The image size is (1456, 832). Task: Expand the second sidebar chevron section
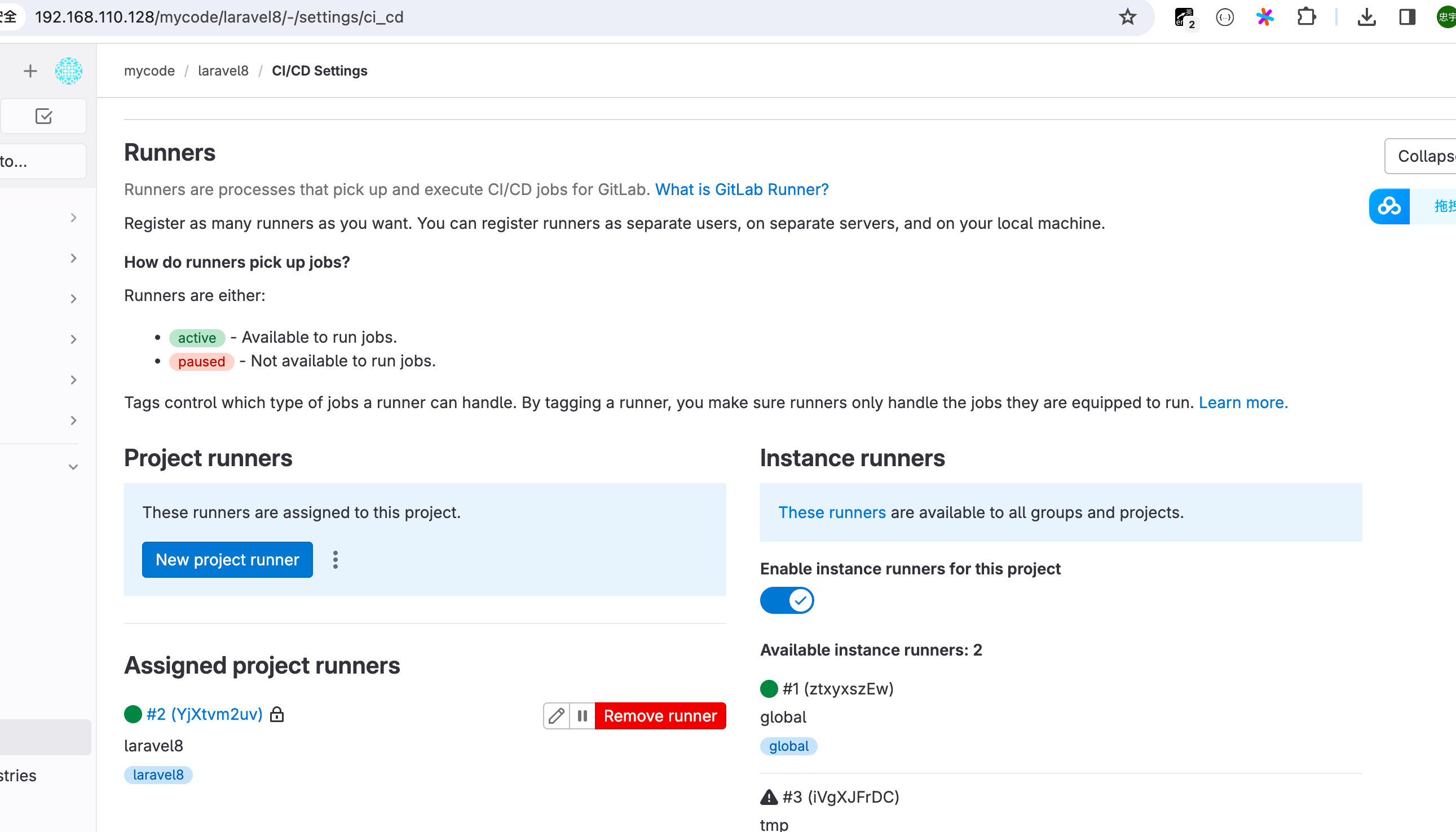(x=73, y=258)
